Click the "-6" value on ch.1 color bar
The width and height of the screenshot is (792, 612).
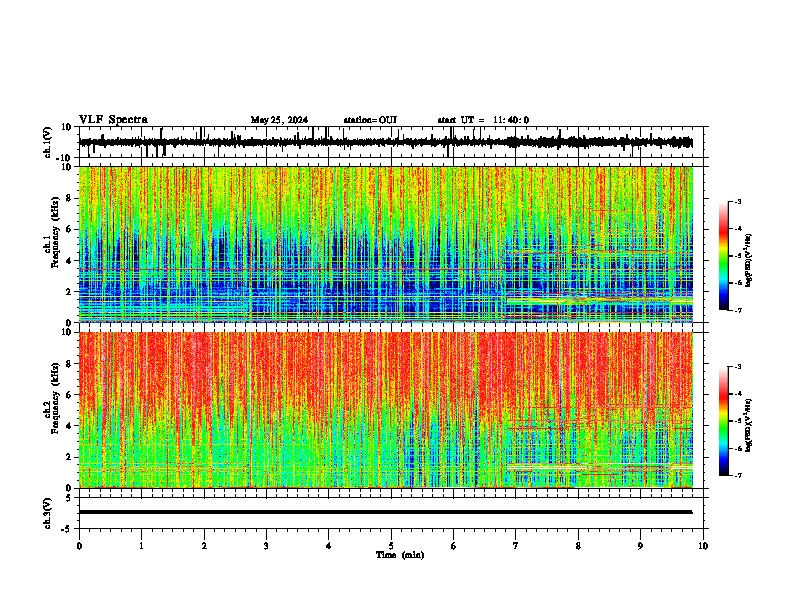738,283
